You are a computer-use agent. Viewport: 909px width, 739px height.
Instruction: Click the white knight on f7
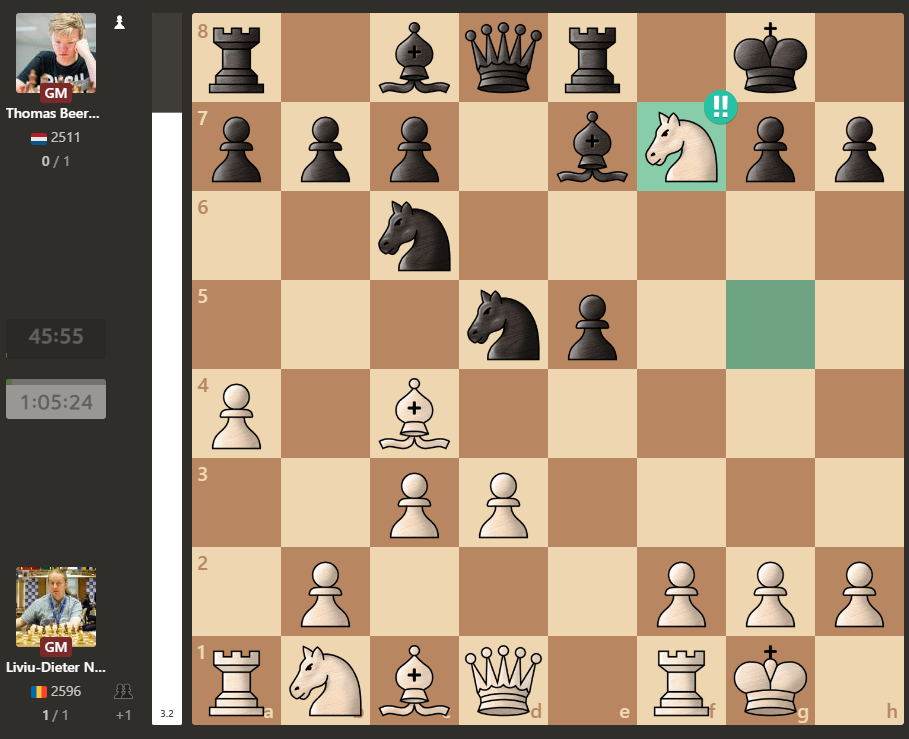point(681,146)
